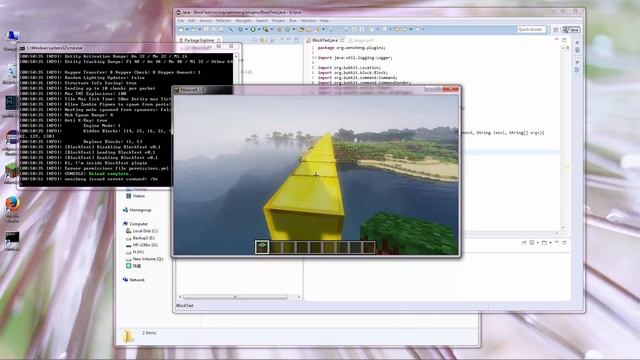Image resolution: width=640 pixels, height=360 pixels.
Task: Click the command prompt scrollbar up arrow
Action: (236, 56)
